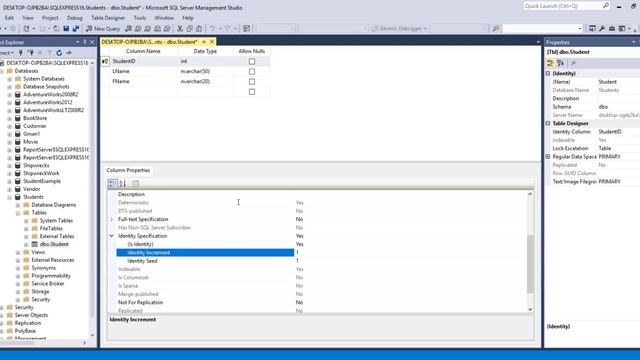Toggle Allow Nulls for LName
The image size is (640, 360).
pyautogui.click(x=252, y=71)
